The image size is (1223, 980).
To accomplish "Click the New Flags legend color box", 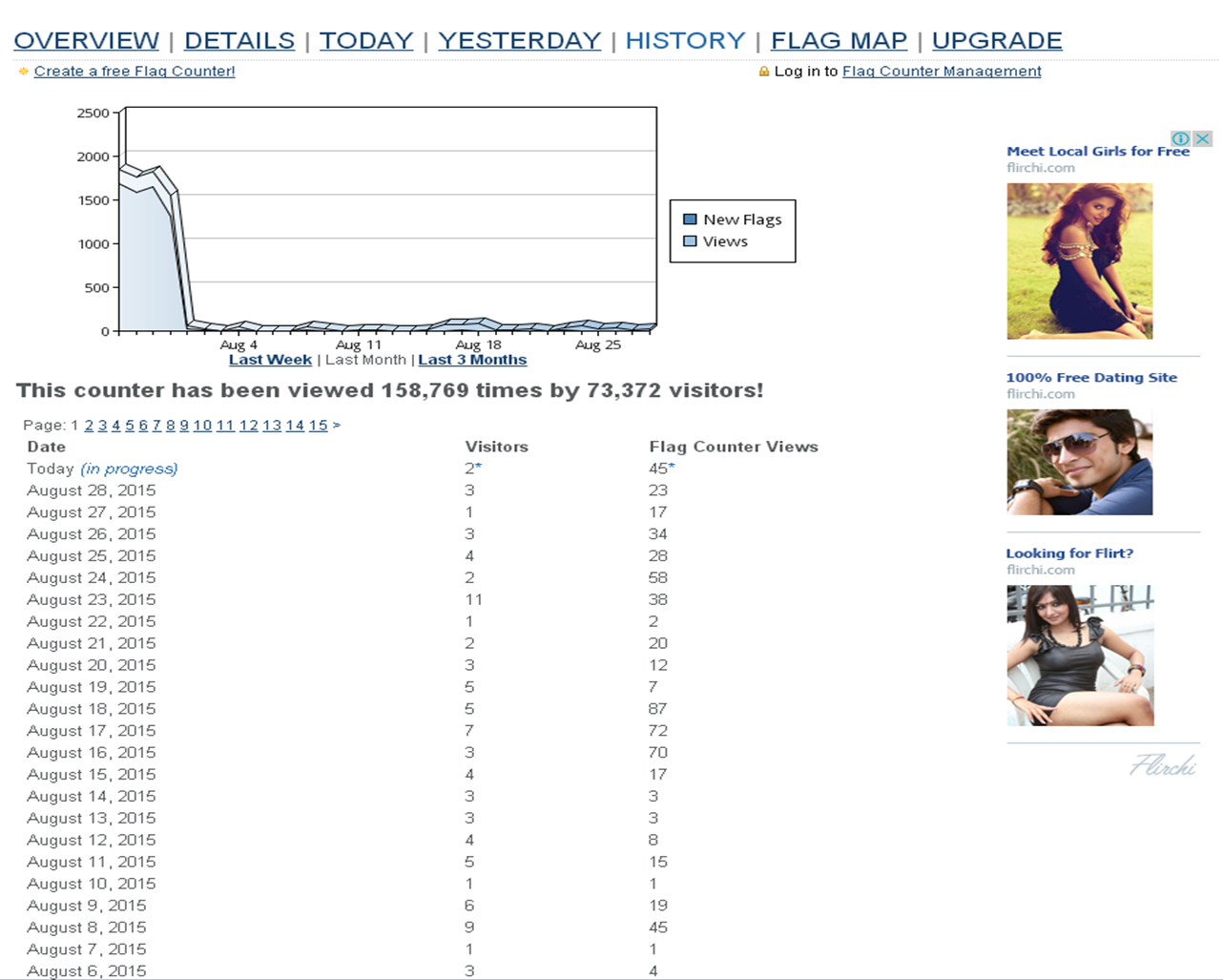I will (690, 219).
